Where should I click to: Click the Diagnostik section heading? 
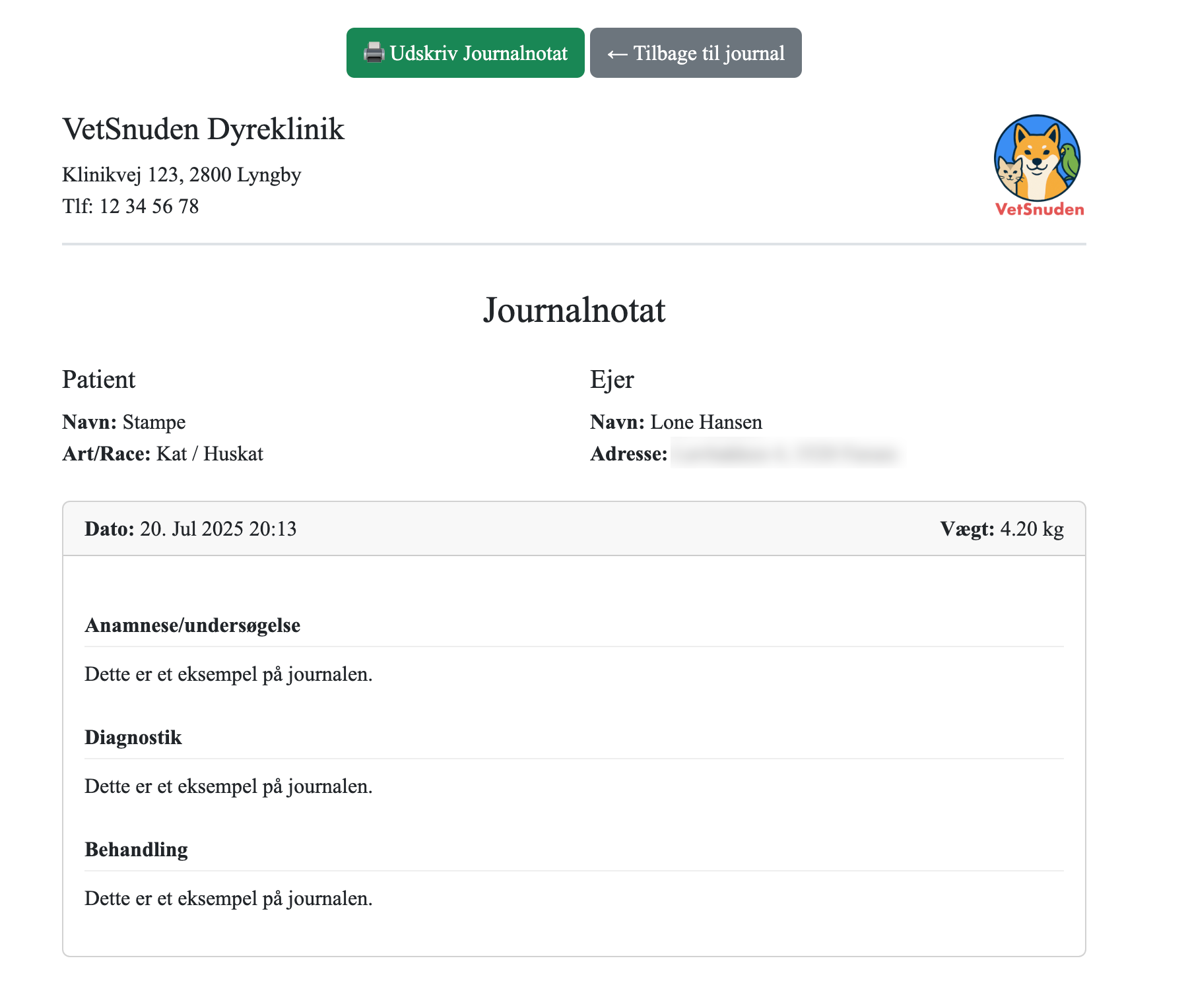(133, 738)
